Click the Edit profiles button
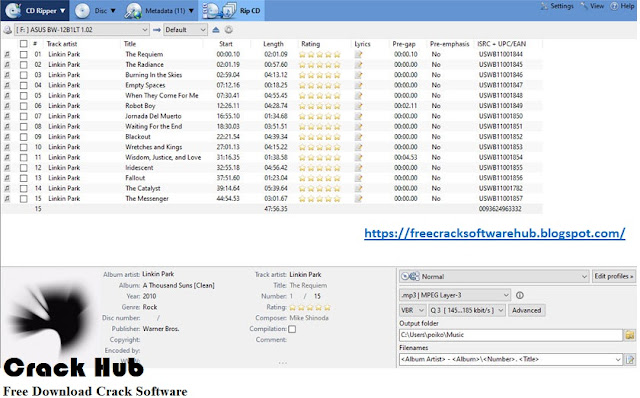Viewport: 640px width, 398px height. coord(613,276)
